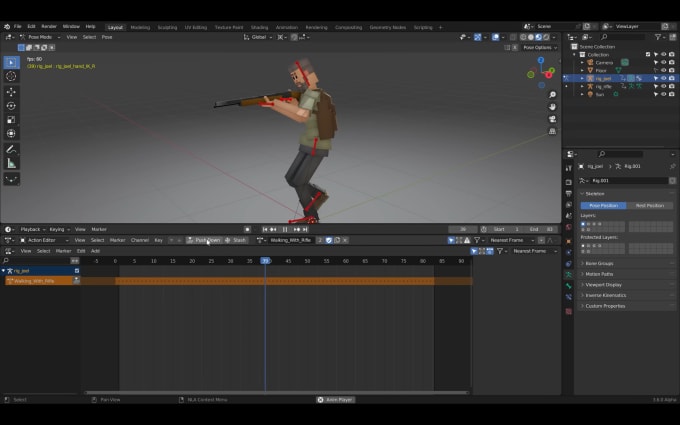Click the Walking_With_Rifle action channel row

42,281
